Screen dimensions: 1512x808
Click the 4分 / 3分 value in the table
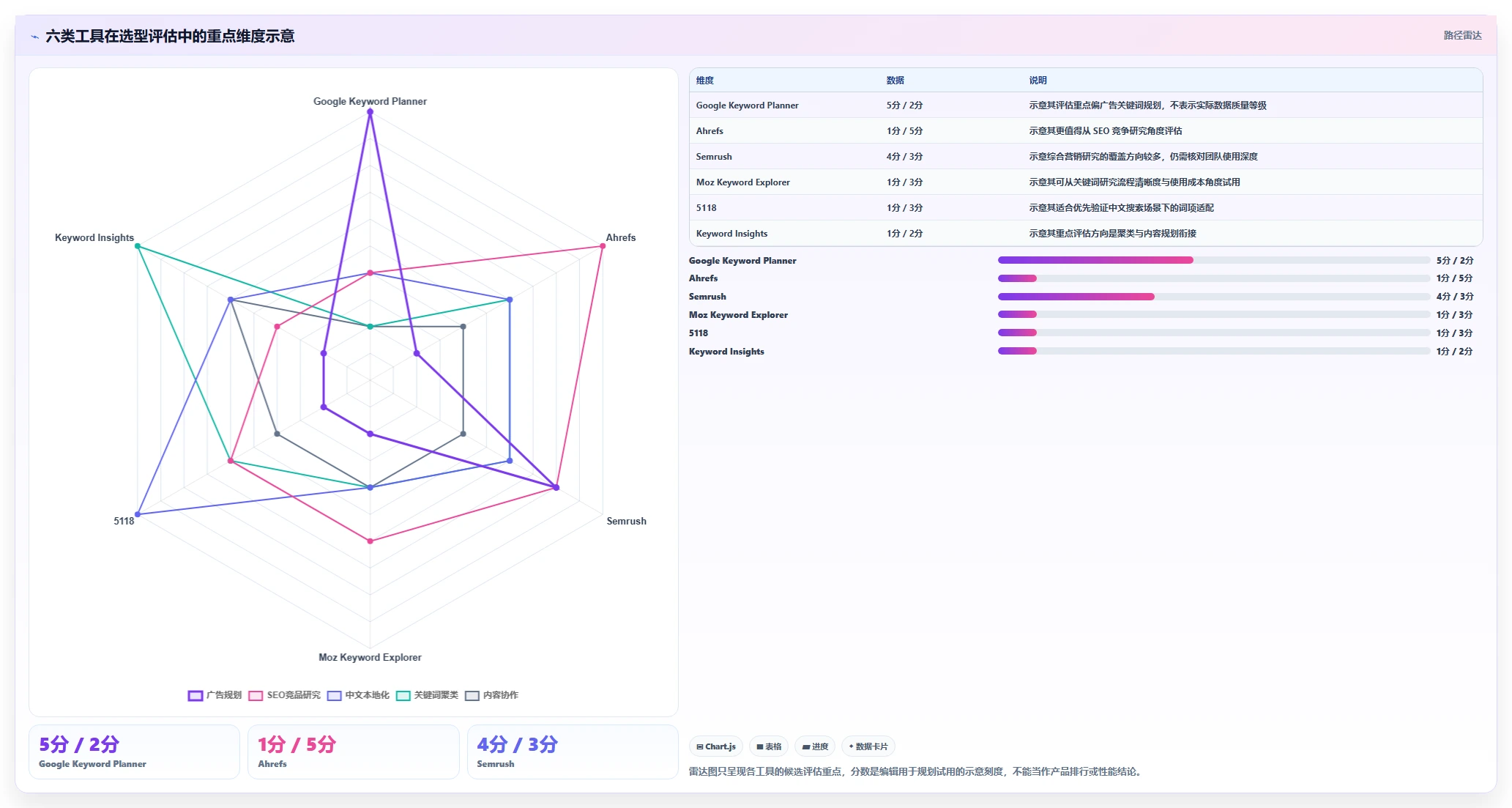pyautogui.click(x=904, y=157)
